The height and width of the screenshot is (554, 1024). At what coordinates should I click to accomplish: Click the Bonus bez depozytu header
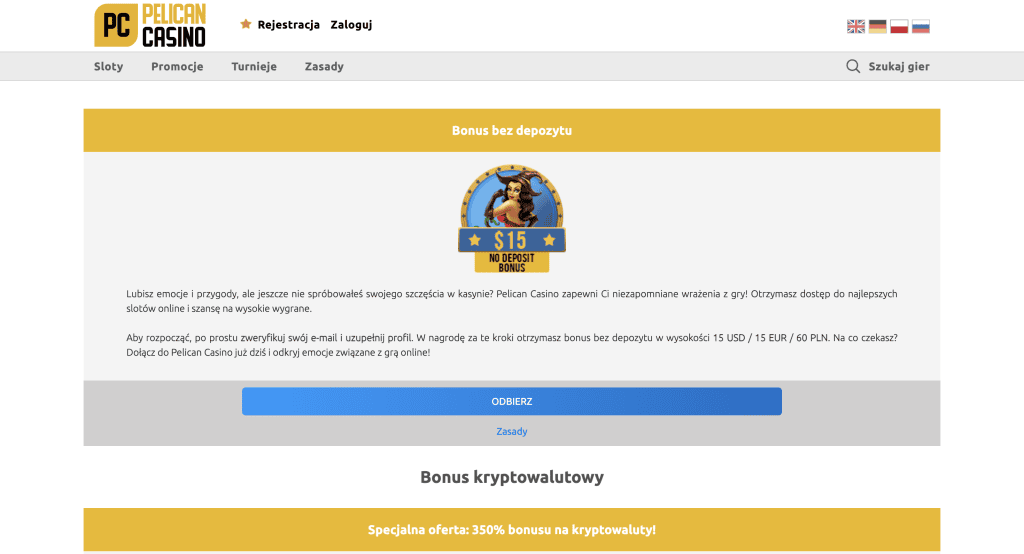511,130
